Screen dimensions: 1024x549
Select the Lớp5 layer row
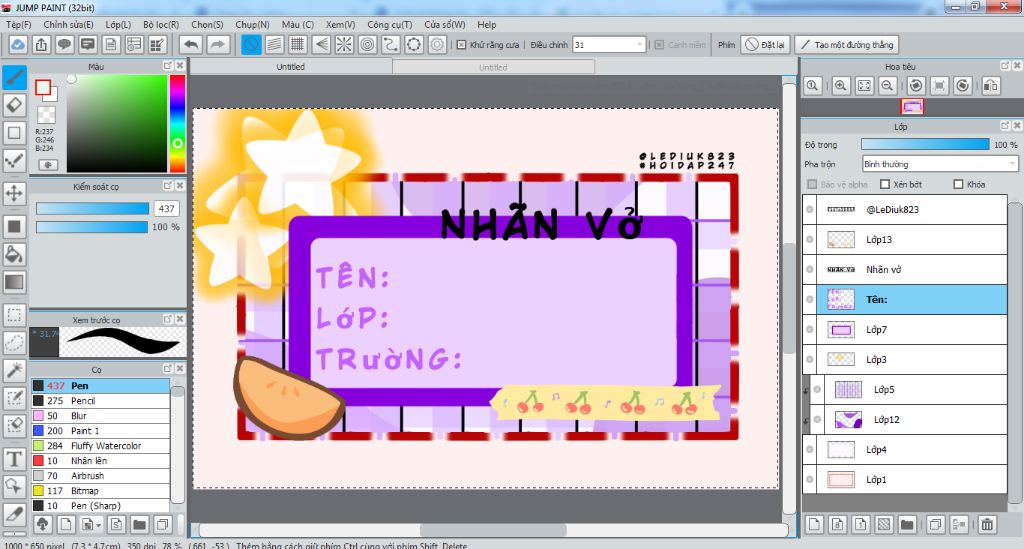pos(908,390)
